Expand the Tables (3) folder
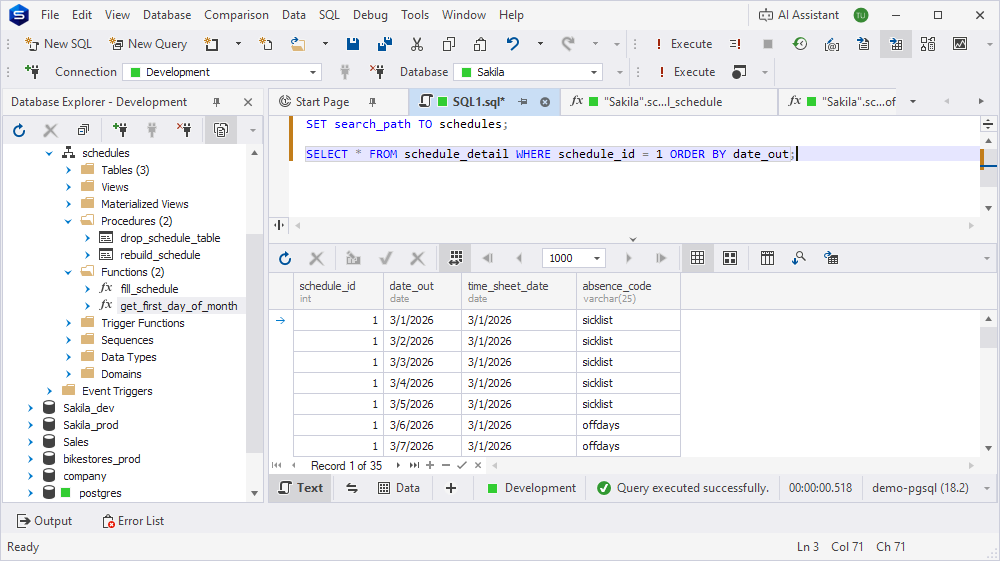The height and width of the screenshot is (561, 1000). [68, 170]
